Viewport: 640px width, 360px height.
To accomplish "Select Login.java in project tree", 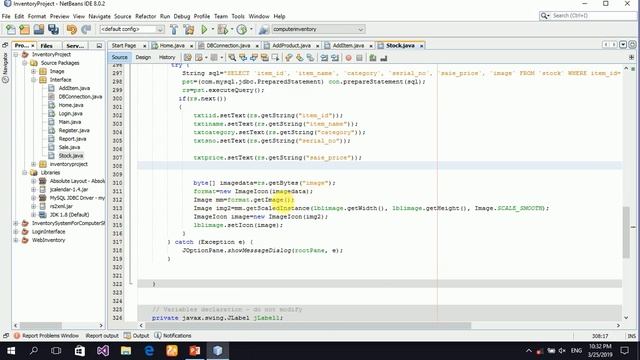I will 70,113.
